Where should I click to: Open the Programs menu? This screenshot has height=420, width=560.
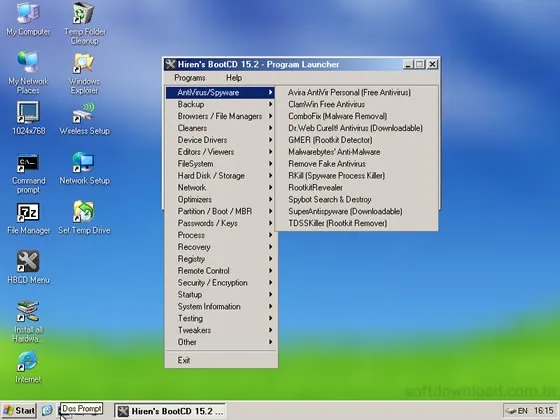pyautogui.click(x=190, y=78)
